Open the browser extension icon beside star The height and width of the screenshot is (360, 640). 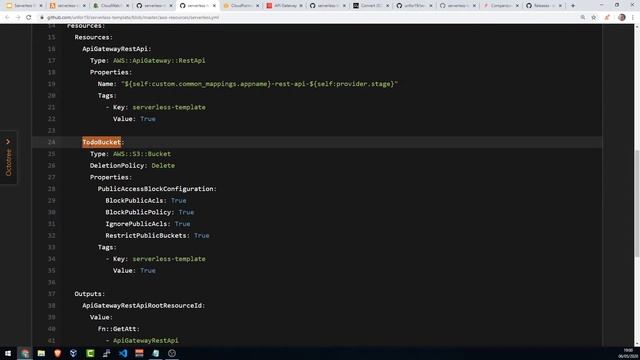tap(607, 18)
